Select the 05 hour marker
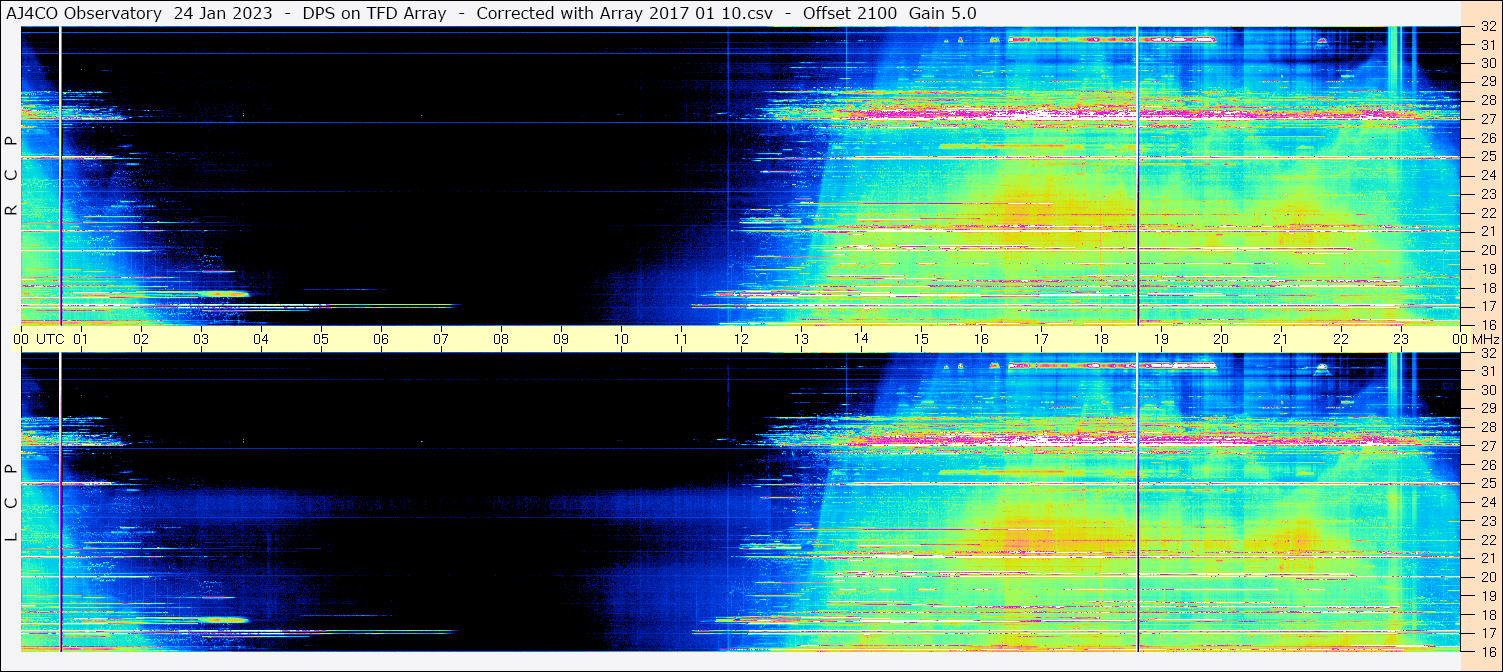The image size is (1503, 672). click(321, 339)
